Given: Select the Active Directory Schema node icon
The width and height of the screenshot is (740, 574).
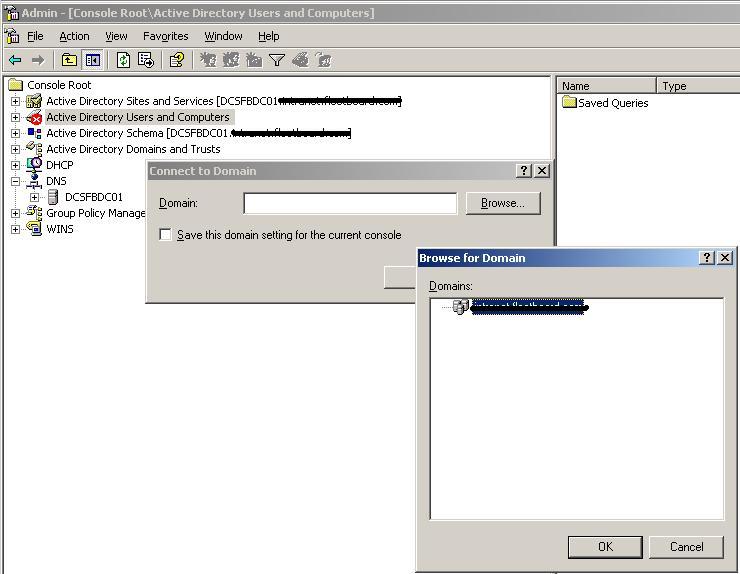Looking at the screenshot, I should click(34, 133).
